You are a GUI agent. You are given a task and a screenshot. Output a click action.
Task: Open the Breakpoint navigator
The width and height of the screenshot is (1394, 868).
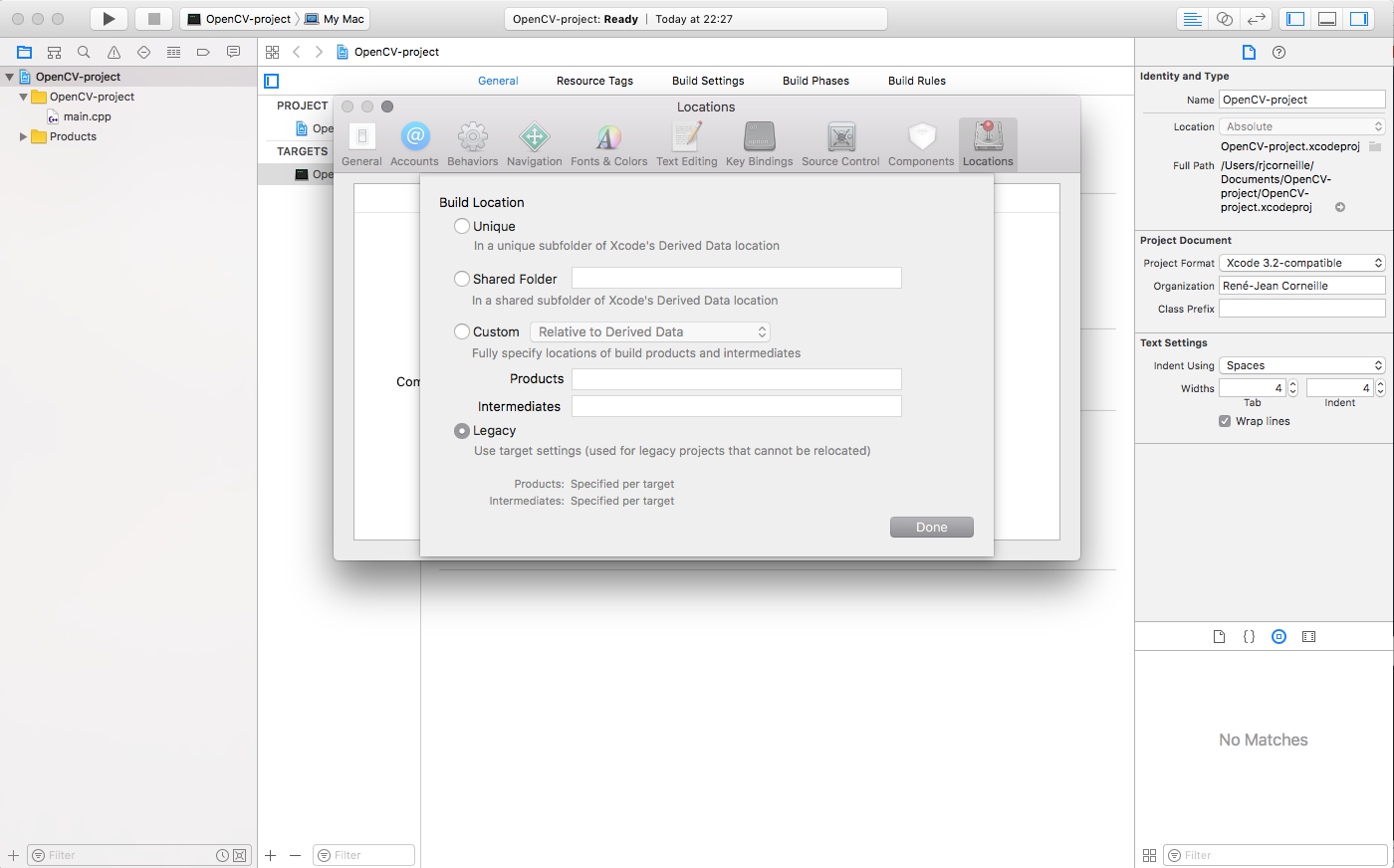[x=203, y=52]
